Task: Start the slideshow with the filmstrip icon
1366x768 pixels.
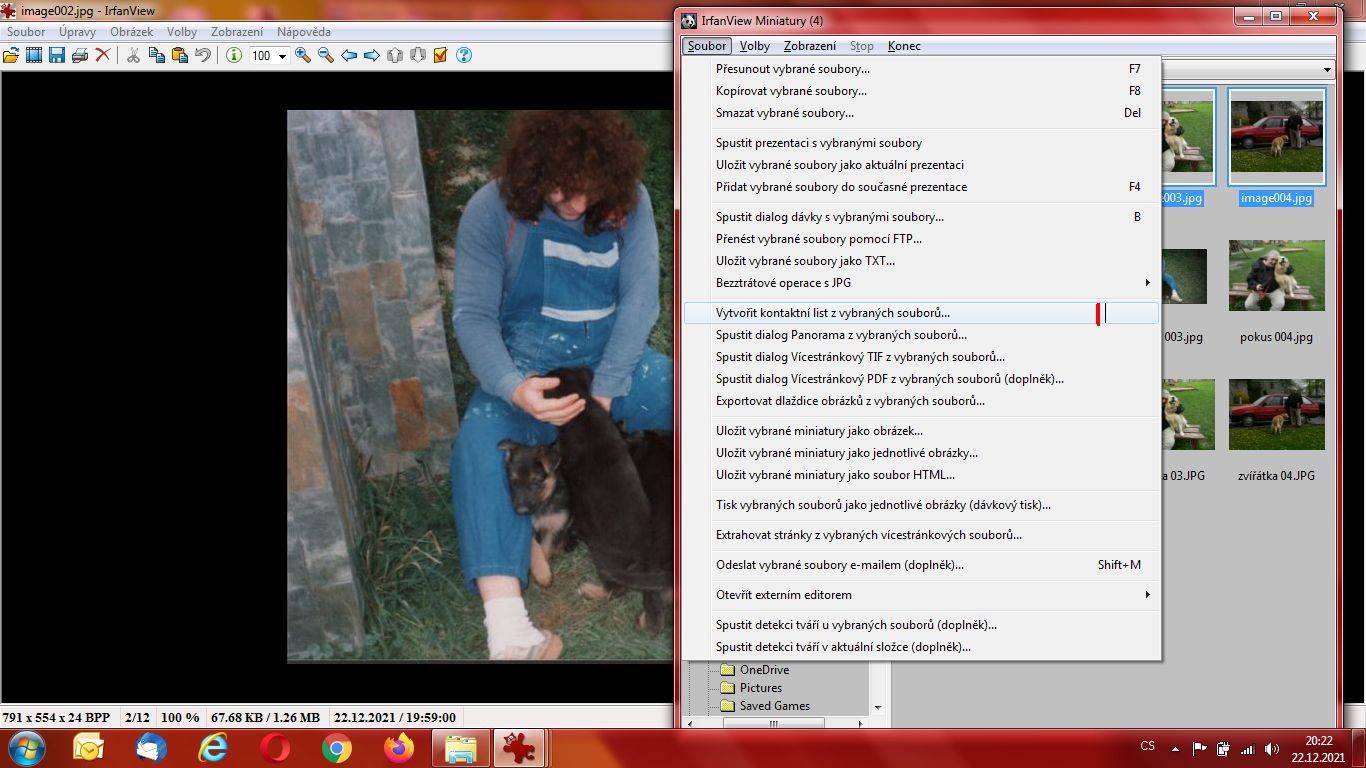Action: tap(34, 56)
